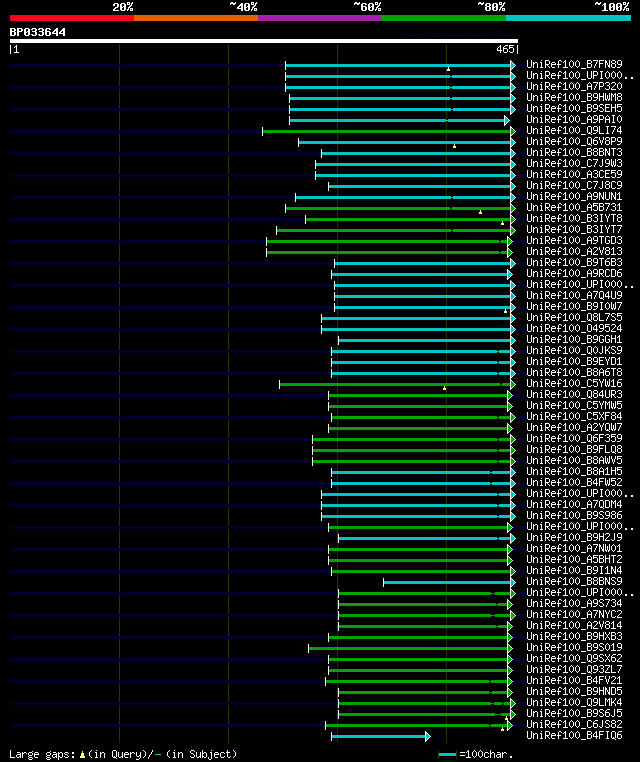This screenshot has width=640, height=762.
Task: Select the UniRef100_B9GGH1 hit
Action: pyautogui.click(x=574, y=339)
